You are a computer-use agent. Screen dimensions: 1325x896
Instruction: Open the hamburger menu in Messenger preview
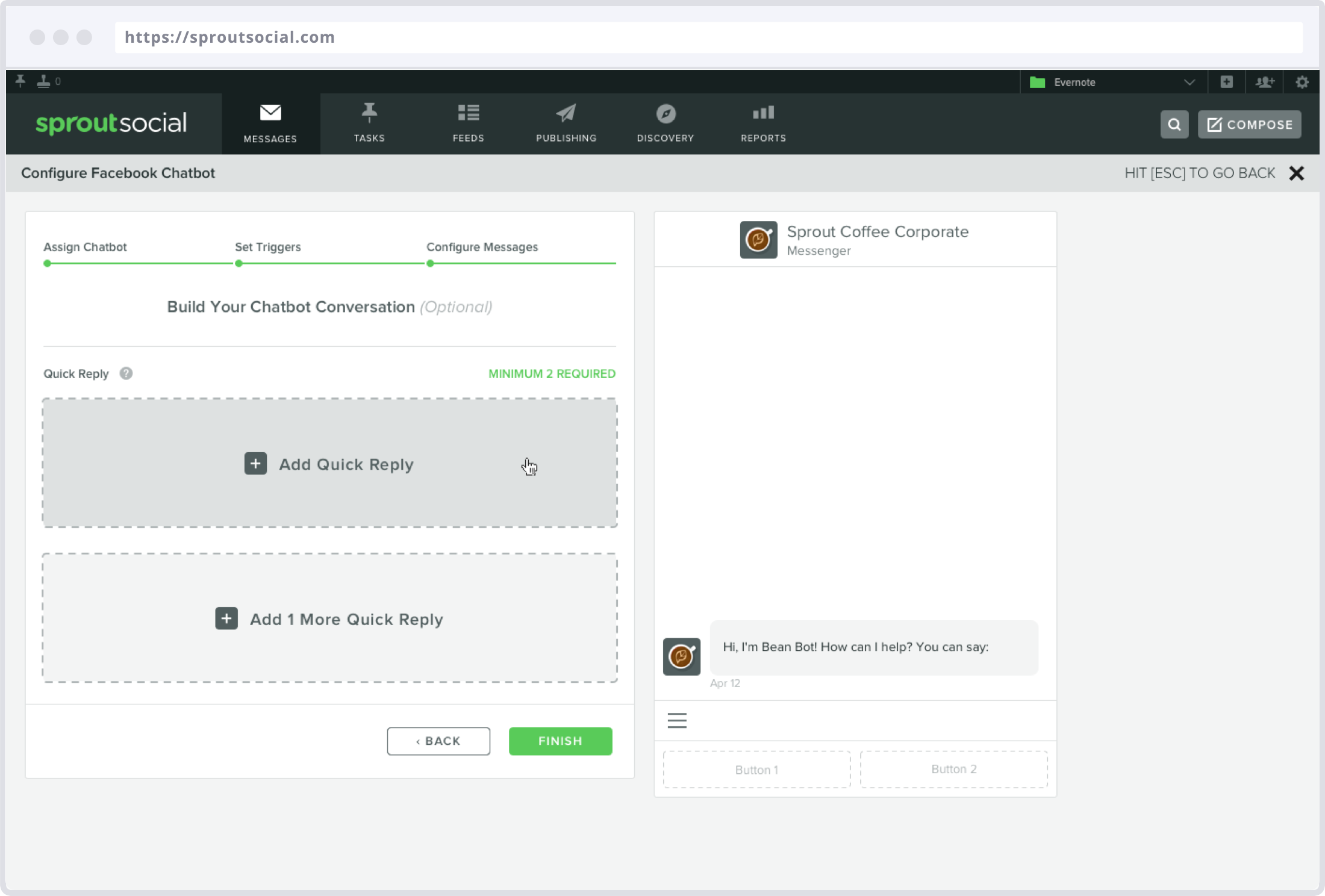[x=677, y=720]
